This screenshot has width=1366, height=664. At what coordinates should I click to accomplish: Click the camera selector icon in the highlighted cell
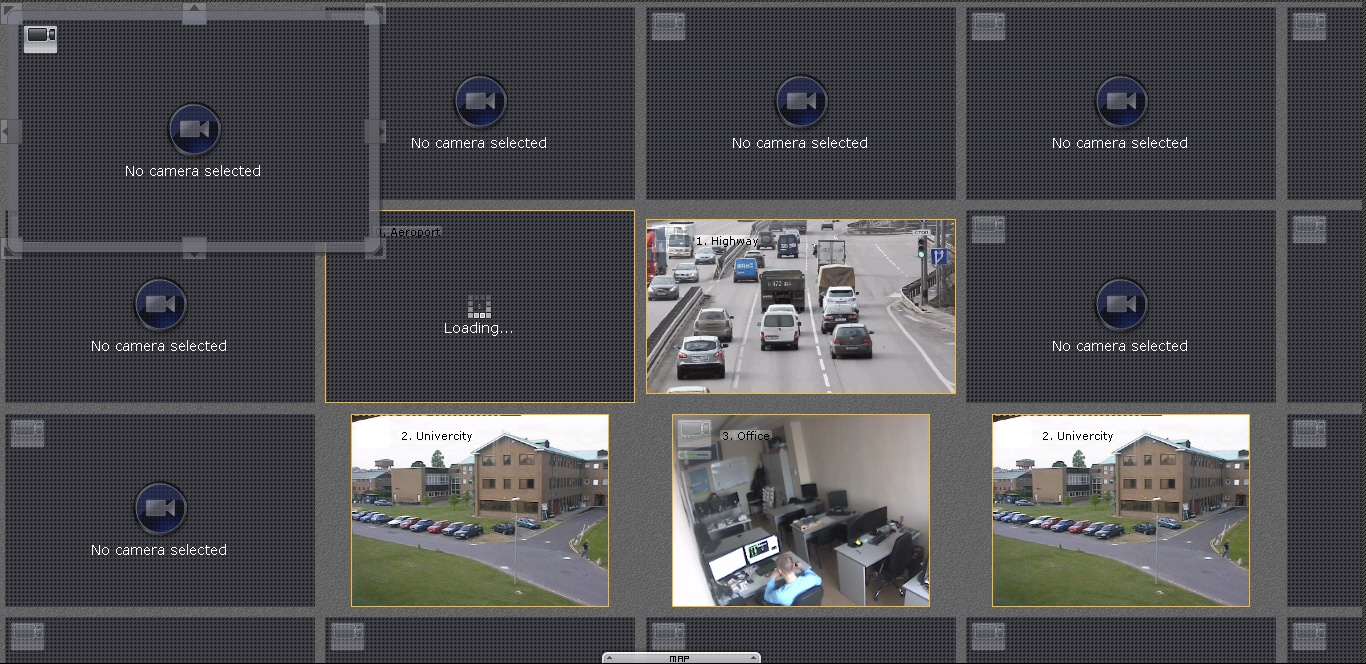coord(41,39)
